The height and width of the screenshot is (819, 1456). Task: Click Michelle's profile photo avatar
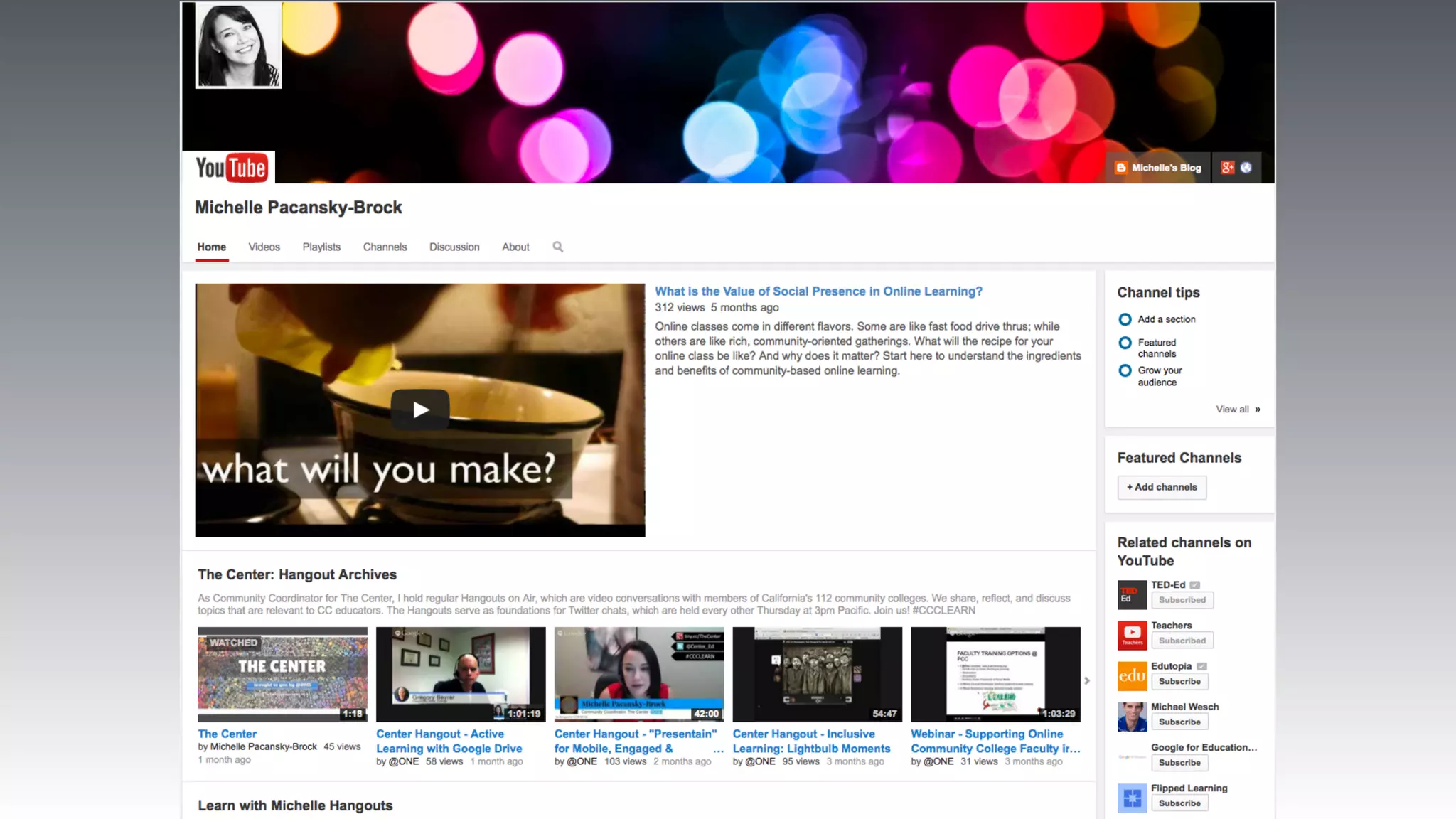(239, 45)
